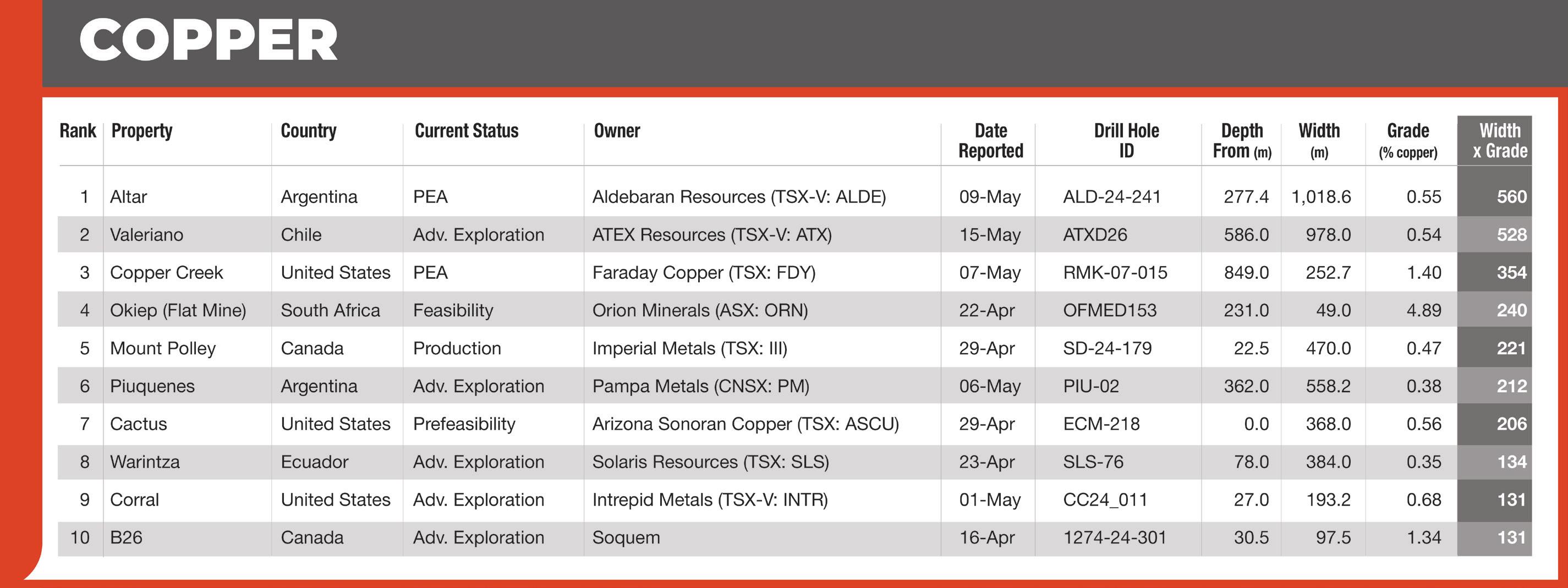The width and height of the screenshot is (1568, 588).
Task: Click Aldebaran Resources (TSX-V: ALDE) owner text
Action: click(739, 196)
